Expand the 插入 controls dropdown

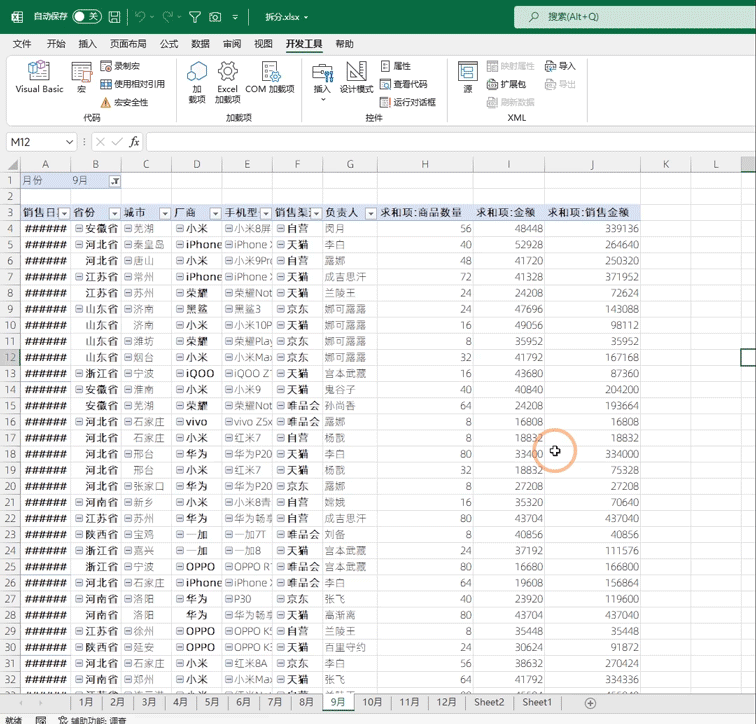(x=322, y=89)
